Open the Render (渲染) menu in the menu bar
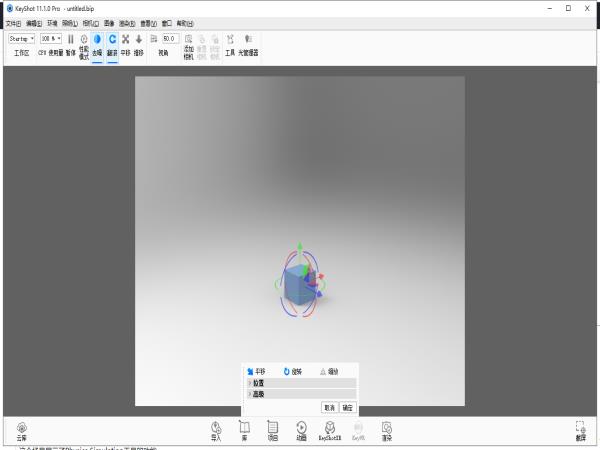Viewport: 600px width, 450px height. click(x=127, y=23)
